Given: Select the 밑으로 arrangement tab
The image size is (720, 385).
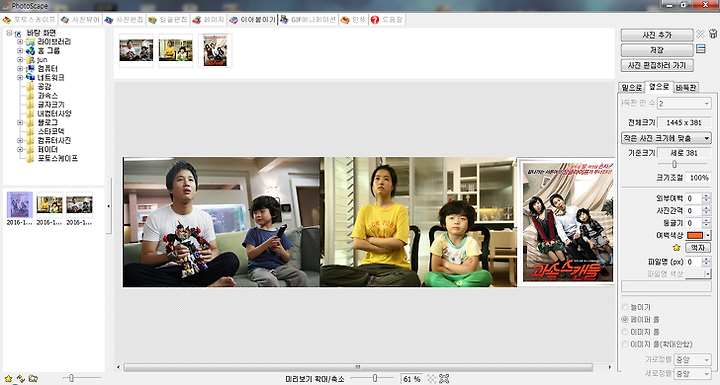Looking at the screenshot, I should click(632, 87).
